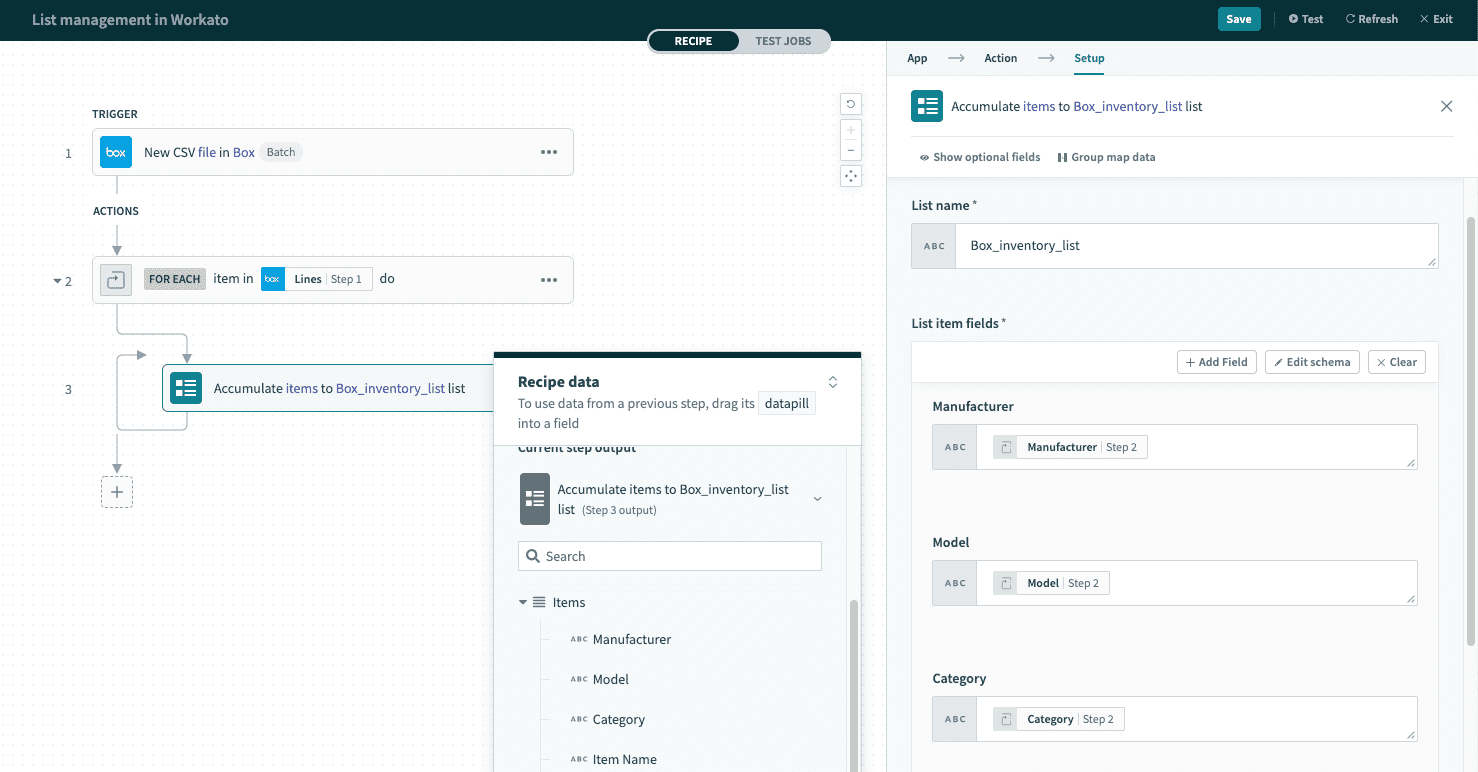Collapse the Items tree in Recipe data
The height and width of the screenshot is (772, 1478).
coord(522,602)
